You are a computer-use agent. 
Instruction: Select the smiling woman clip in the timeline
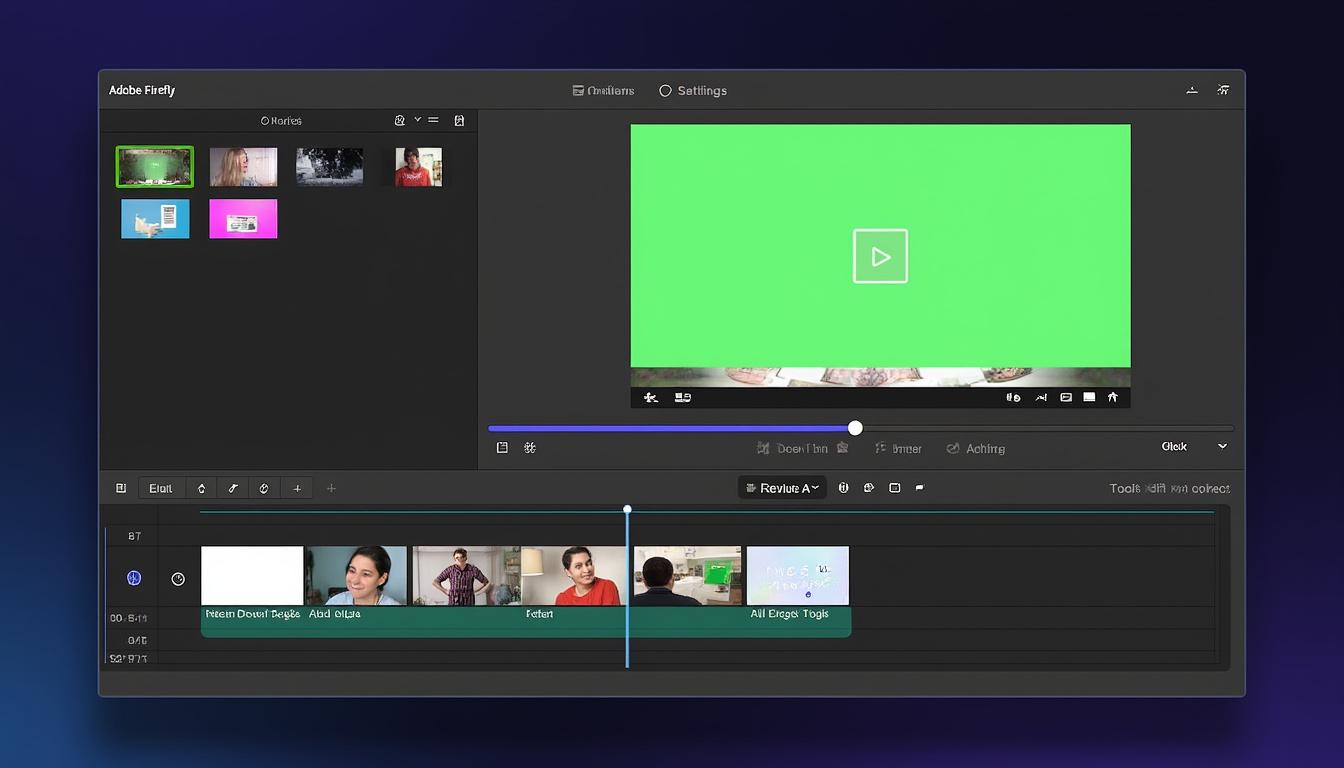356,575
